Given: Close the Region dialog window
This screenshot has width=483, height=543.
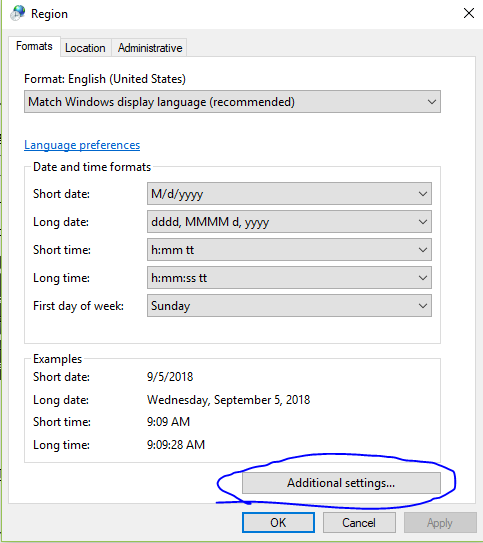Looking at the screenshot, I should point(468,14).
